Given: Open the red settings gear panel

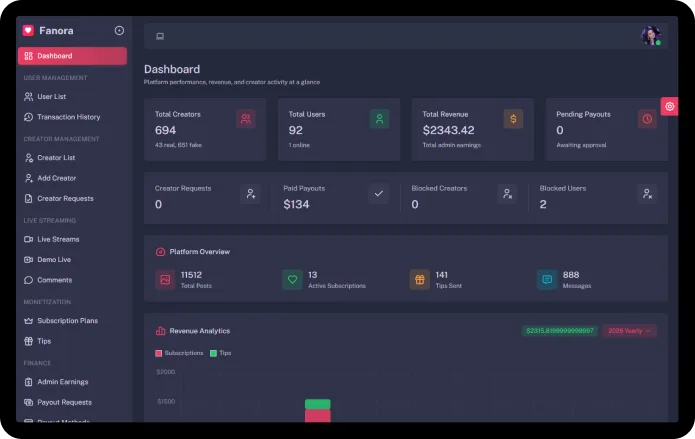Looking at the screenshot, I should [669, 106].
